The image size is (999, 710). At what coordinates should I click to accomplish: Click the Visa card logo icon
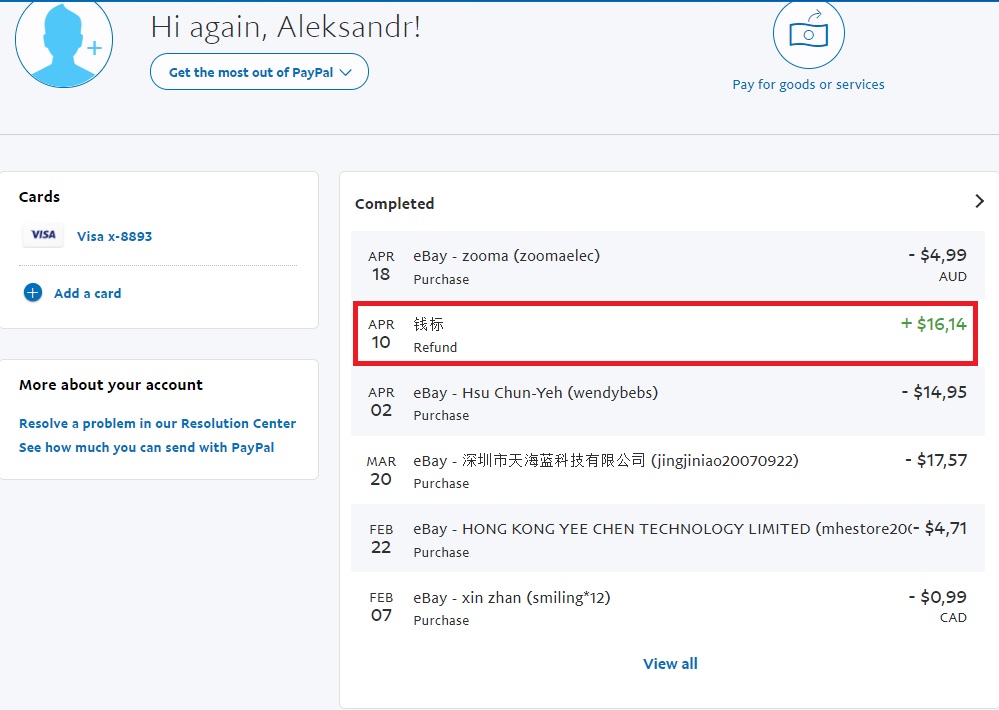(x=43, y=235)
